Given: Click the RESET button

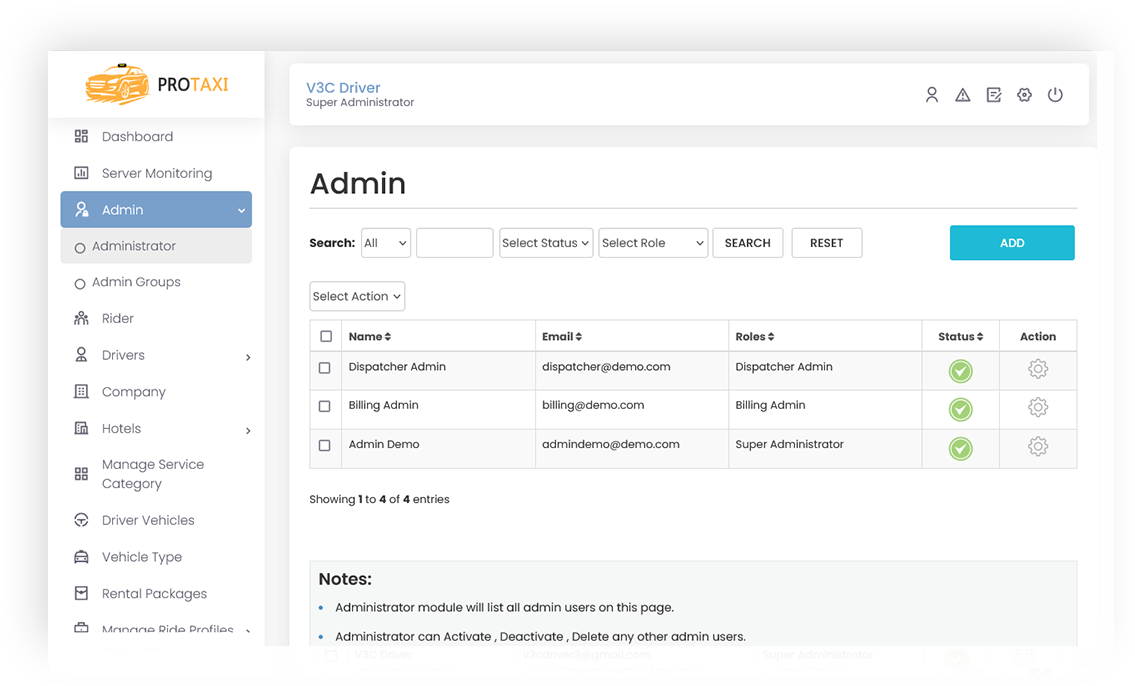Looking at the screenshot, I should [827, 243].
